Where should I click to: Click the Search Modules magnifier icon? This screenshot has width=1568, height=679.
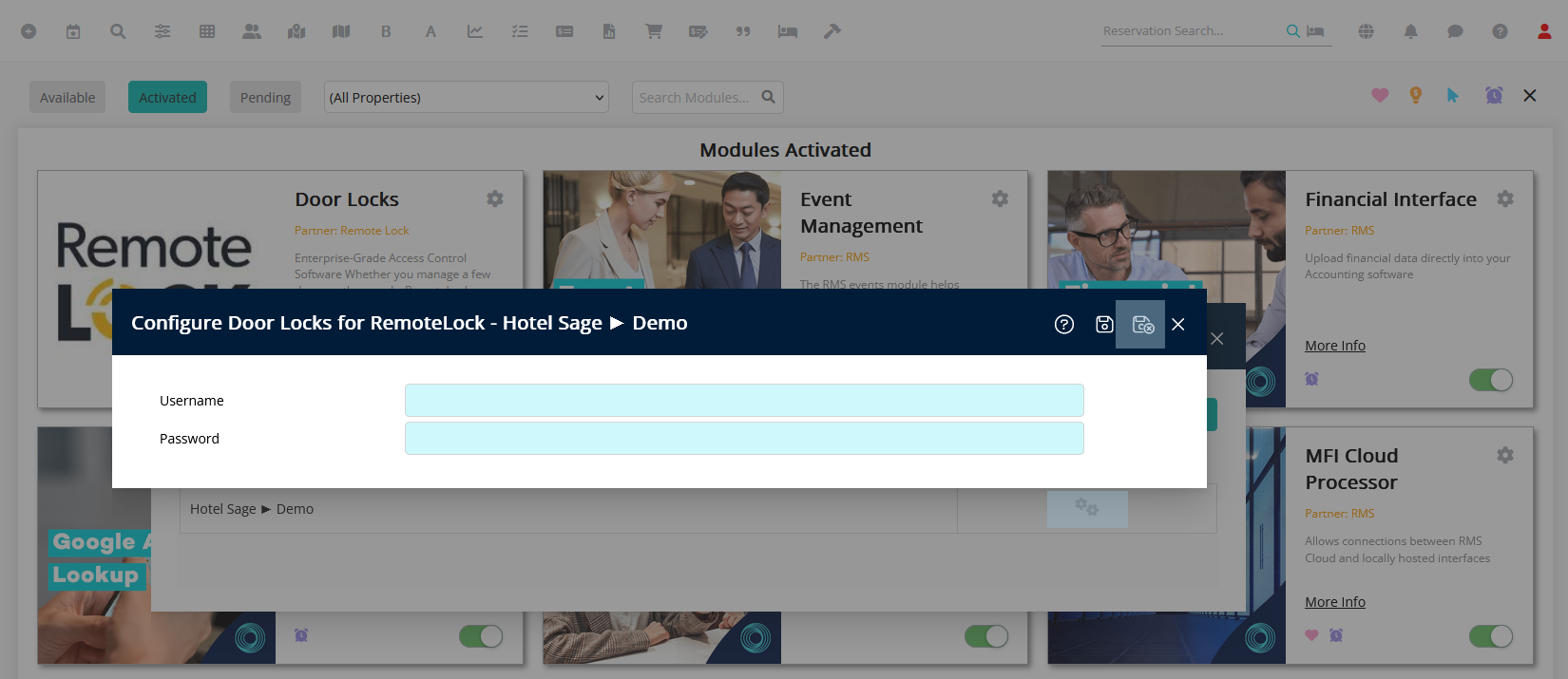tap(769, 97)
